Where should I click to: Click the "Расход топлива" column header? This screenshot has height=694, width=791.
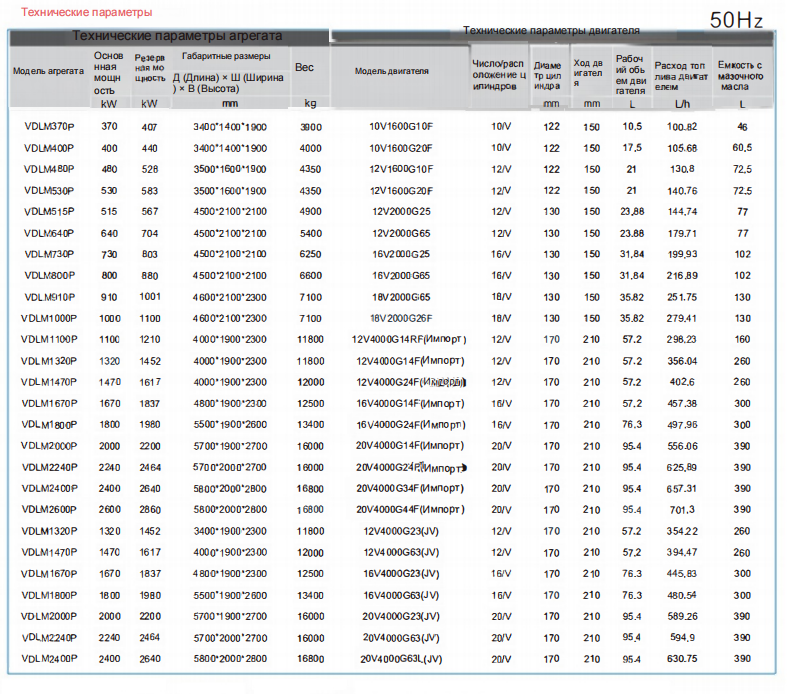[x=681, y=72]
